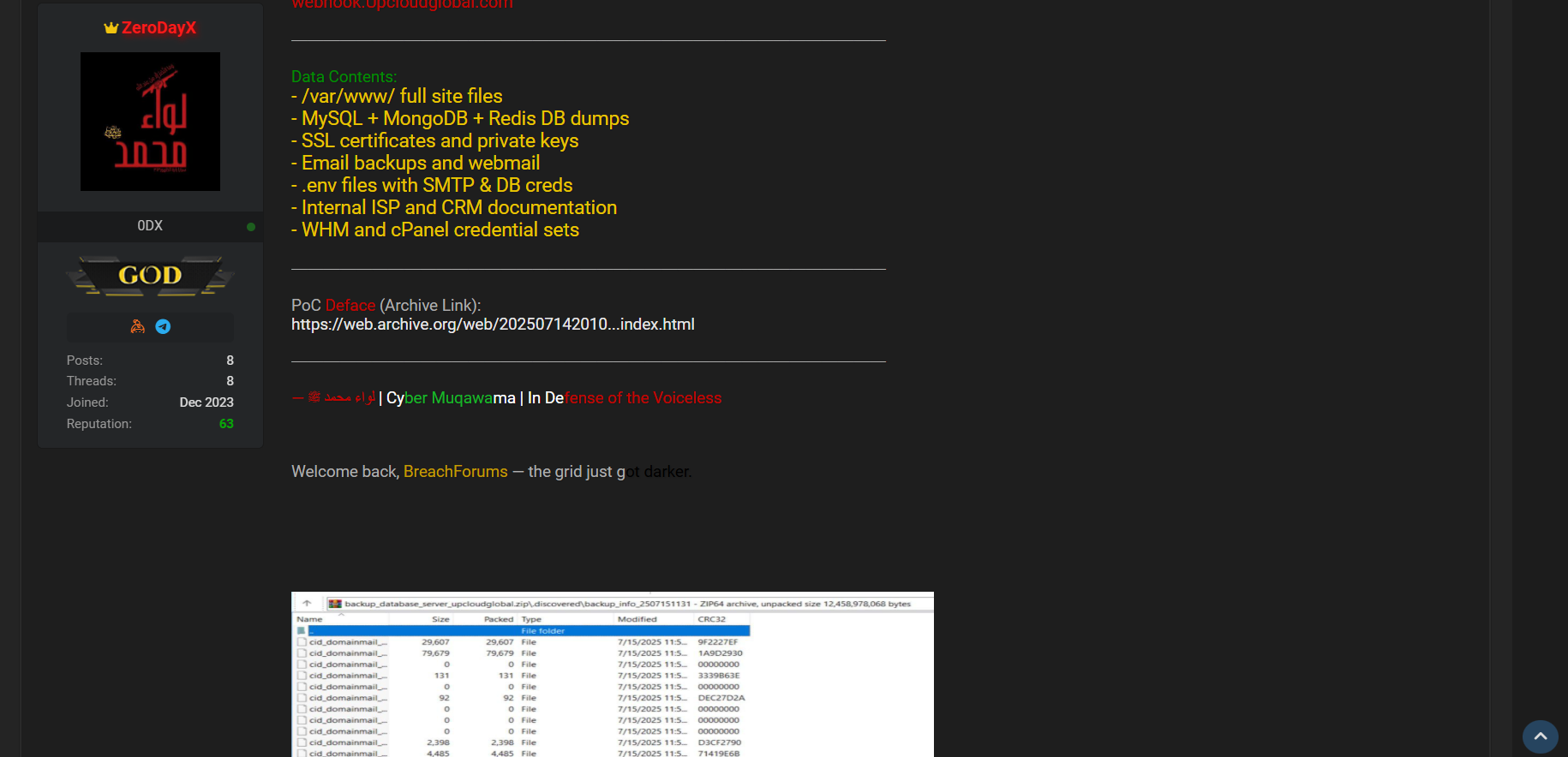
Task: Open the ZeroDayX profile link
Action: click(x=159, y=28)
